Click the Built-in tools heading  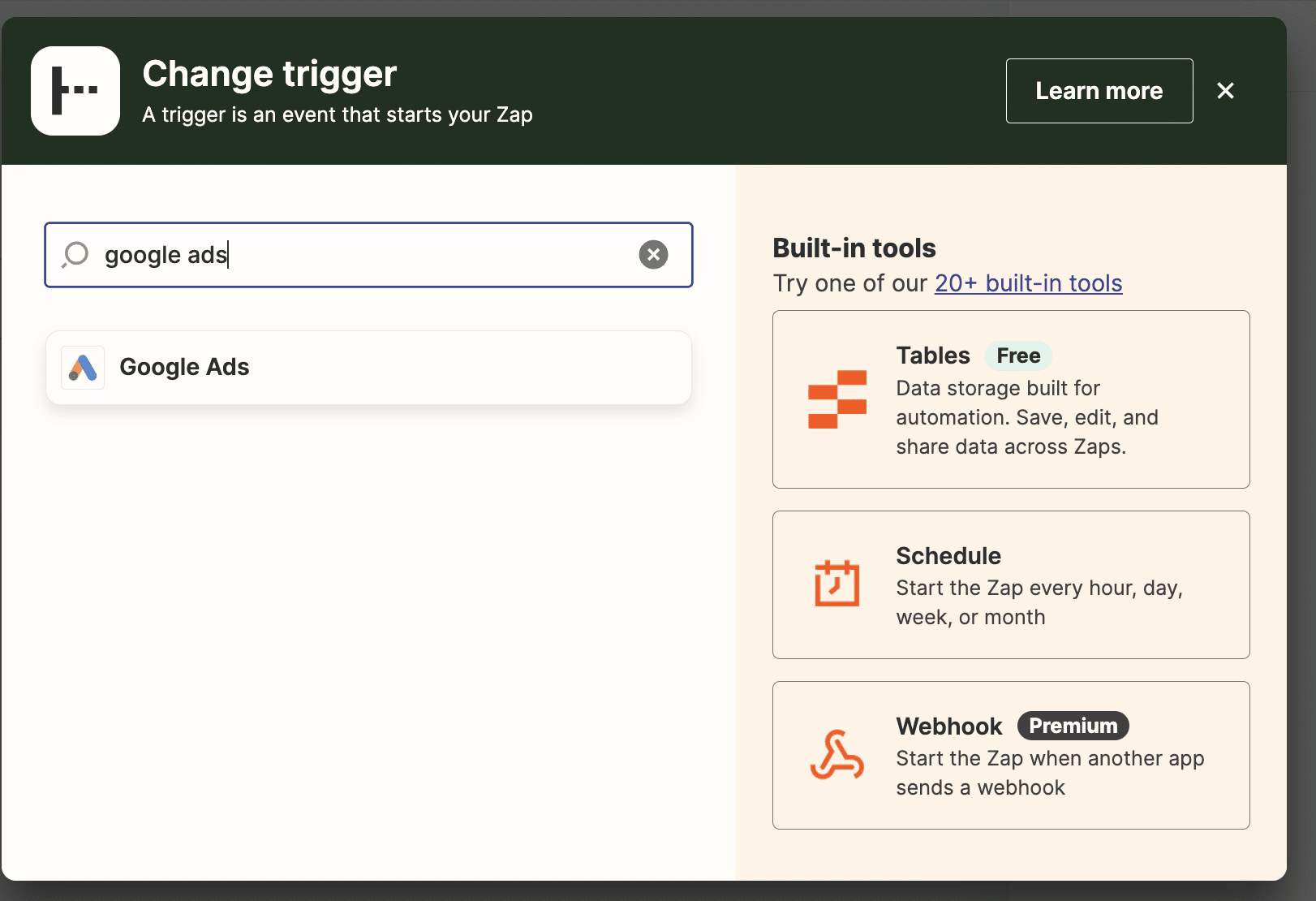coord(854,248)
